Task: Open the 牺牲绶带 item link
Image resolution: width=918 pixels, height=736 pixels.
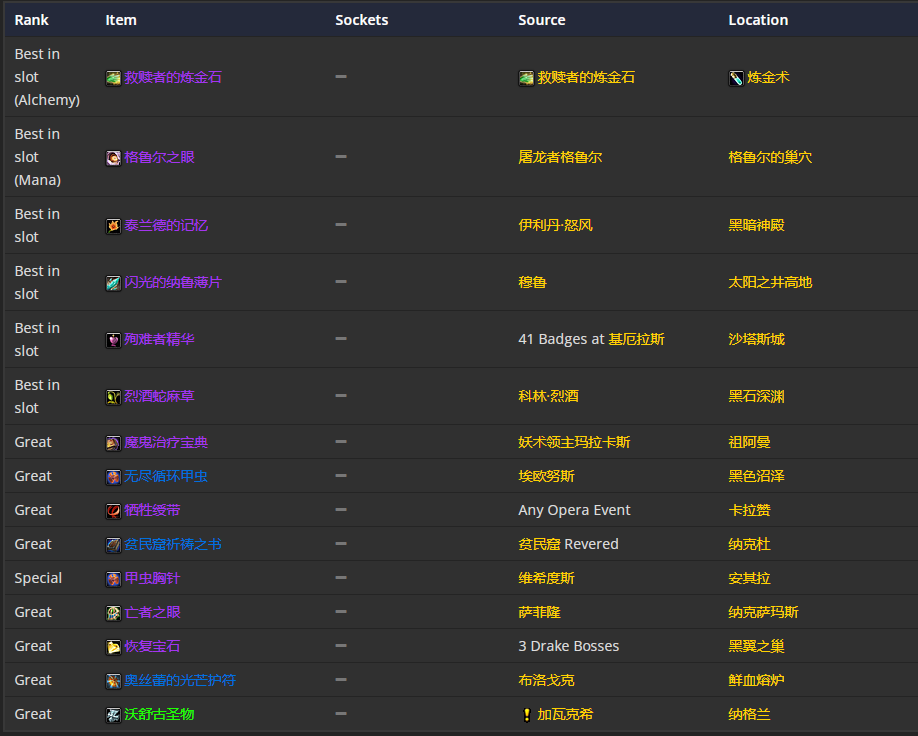Action: [x=152, y=510]
